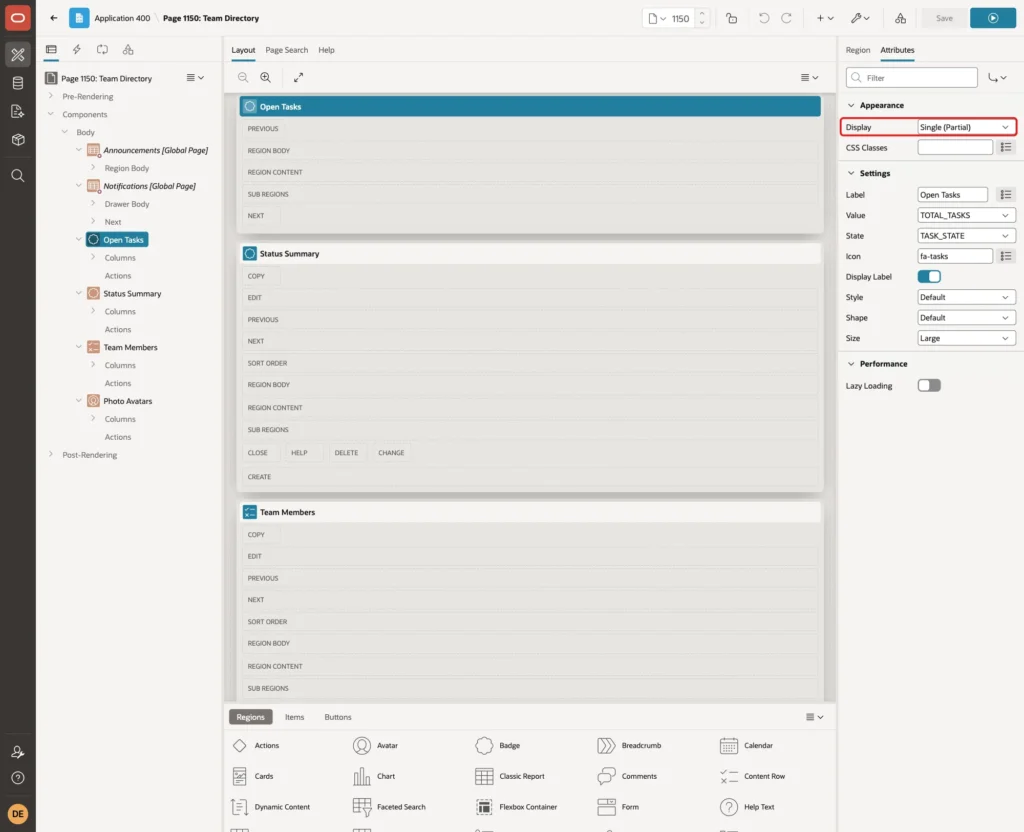
Task: Open the Style dropdown
Action: (x=965, y=297)
